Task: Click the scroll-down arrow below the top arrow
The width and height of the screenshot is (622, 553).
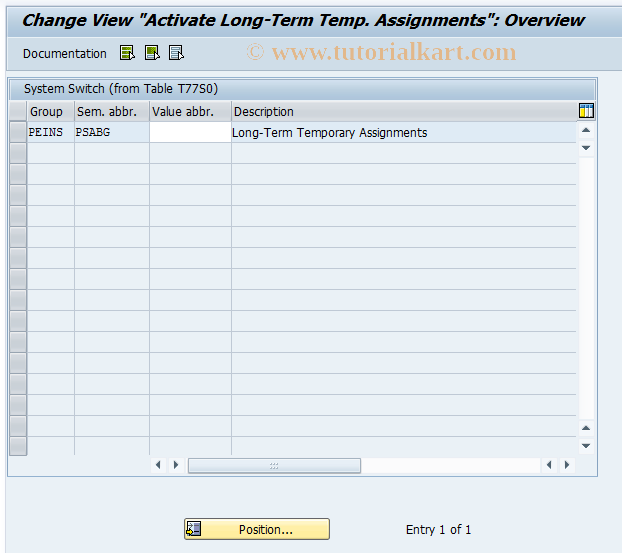Action: (586, 148)
